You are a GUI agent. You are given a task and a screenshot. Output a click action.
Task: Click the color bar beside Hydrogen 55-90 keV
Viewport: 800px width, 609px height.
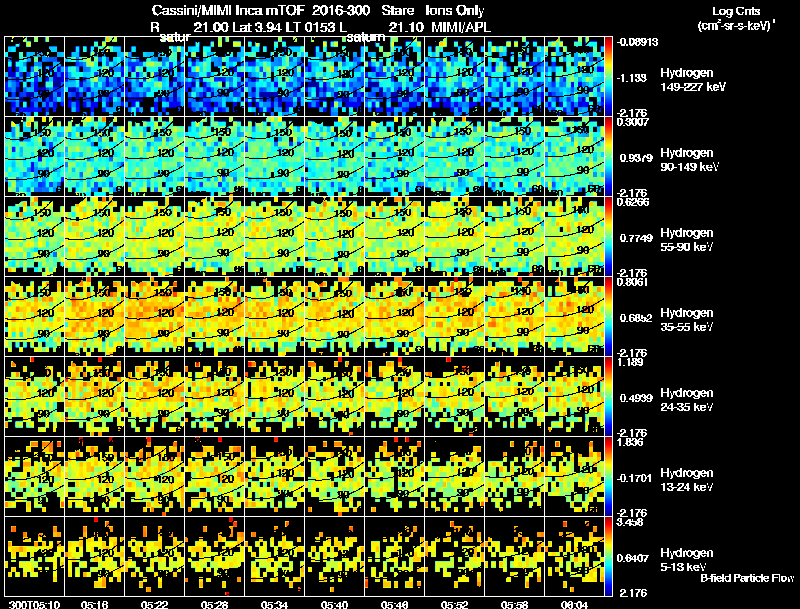[608, 236]
